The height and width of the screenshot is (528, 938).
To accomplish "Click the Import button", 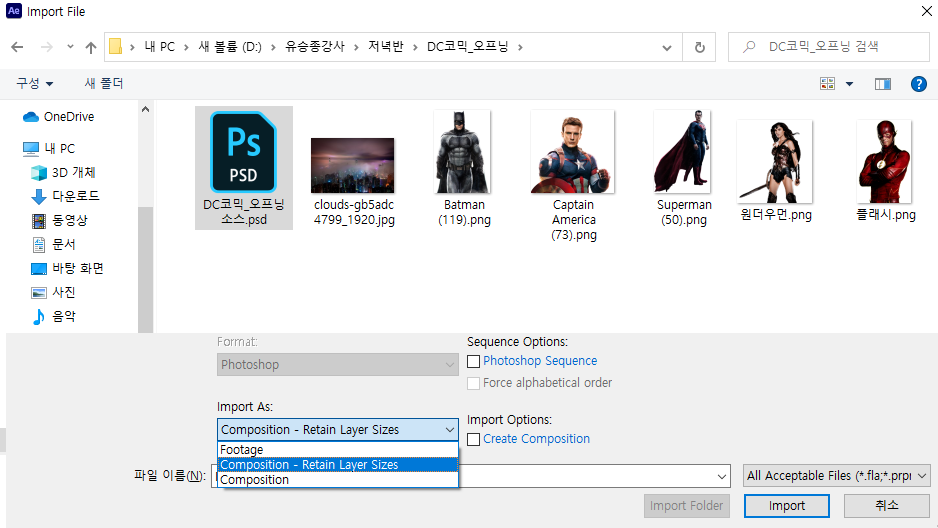I will [x=787, y=506].
